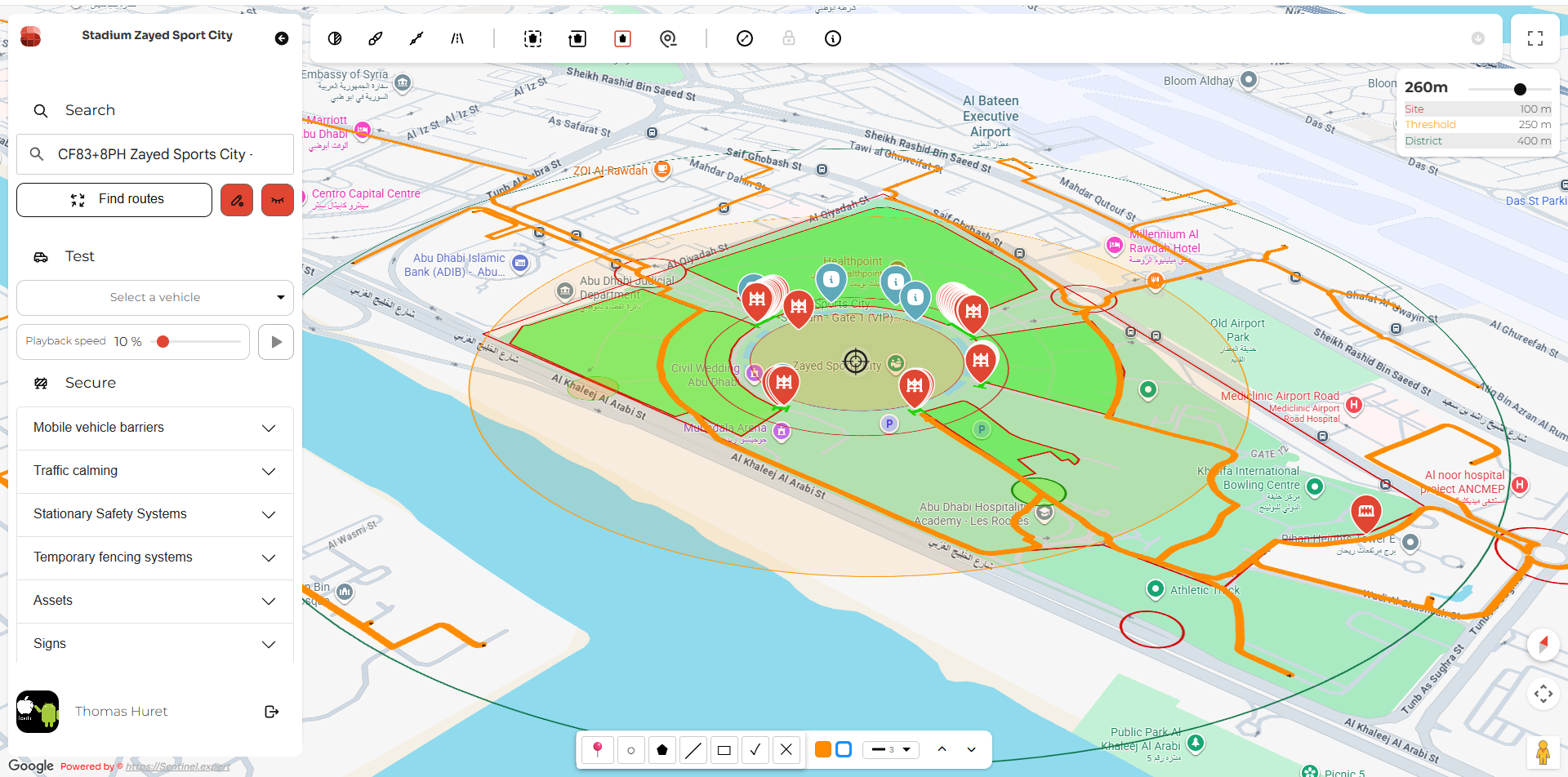
Task: Confirm drawing with checkmark tool
Action: (755, 749)
